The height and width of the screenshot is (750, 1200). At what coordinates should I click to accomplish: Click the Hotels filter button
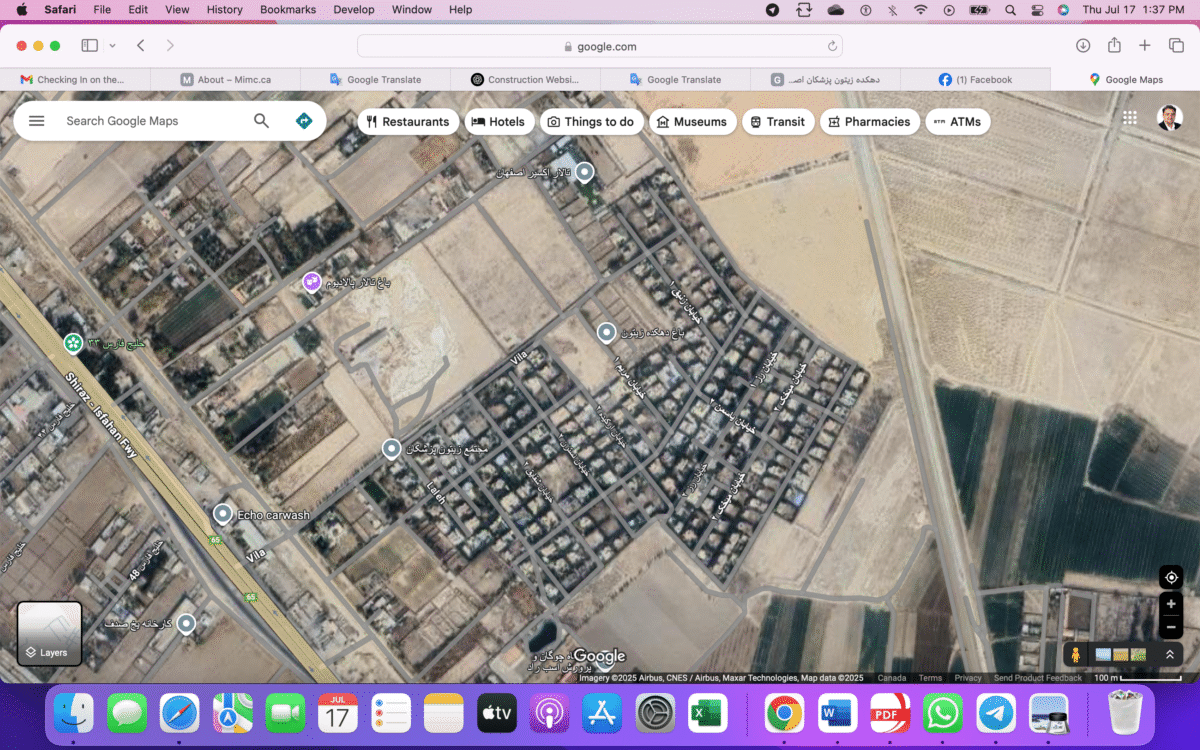pyautogui.click(x=498, y=122)
